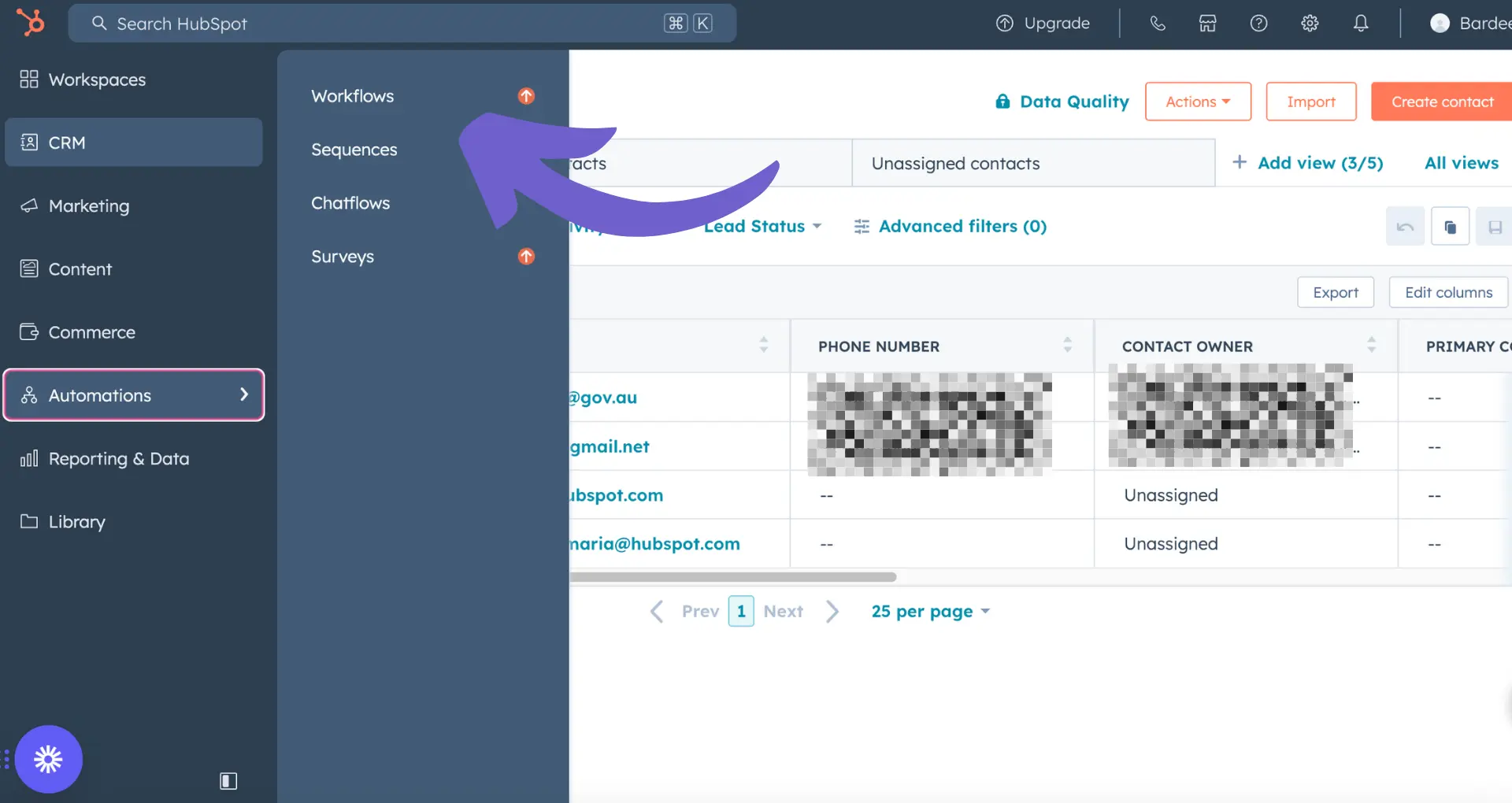This screenshot has height=803, width=1512.
Task: Open the Lead Status filter dropdown
Action: [x=762, y=227]
